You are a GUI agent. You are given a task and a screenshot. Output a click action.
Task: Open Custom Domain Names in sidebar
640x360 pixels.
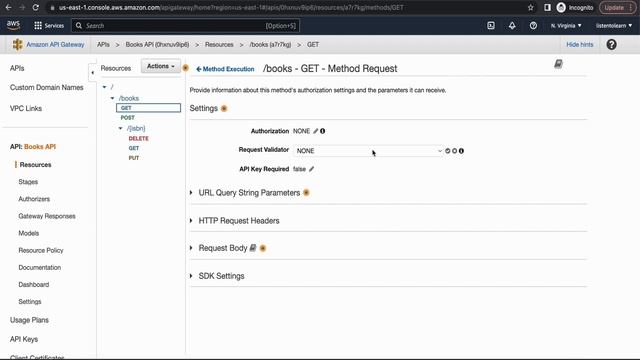[47, 87]
